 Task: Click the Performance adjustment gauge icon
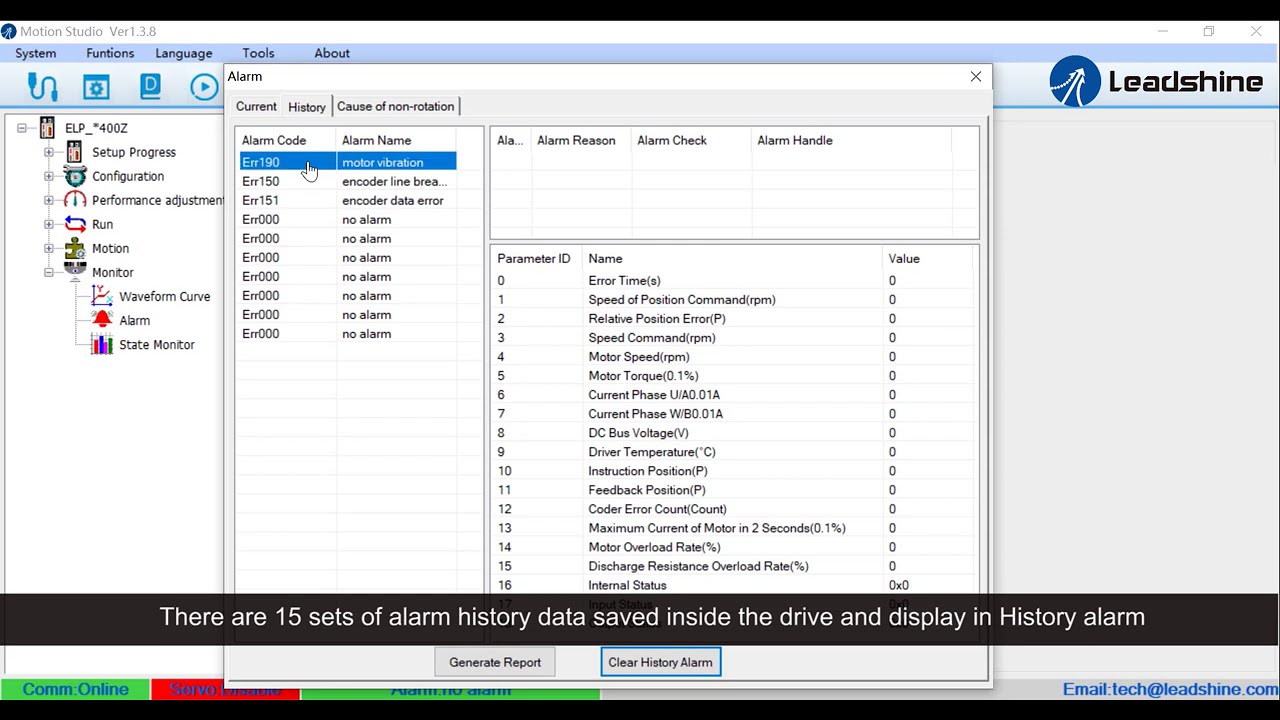pos(74,200)
